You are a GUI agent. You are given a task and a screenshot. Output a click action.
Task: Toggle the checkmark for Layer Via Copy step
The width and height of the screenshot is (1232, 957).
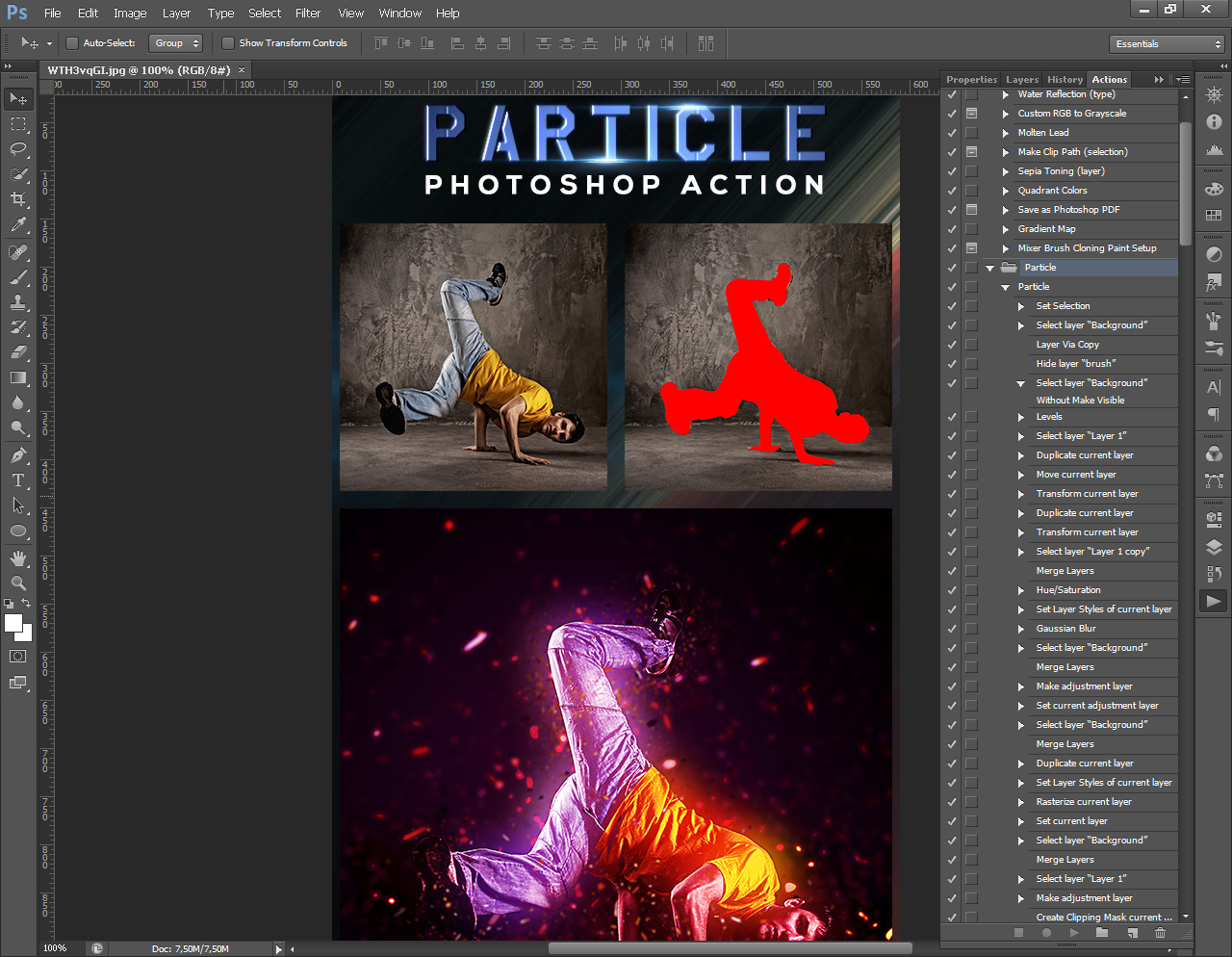(x=952, y=345)
